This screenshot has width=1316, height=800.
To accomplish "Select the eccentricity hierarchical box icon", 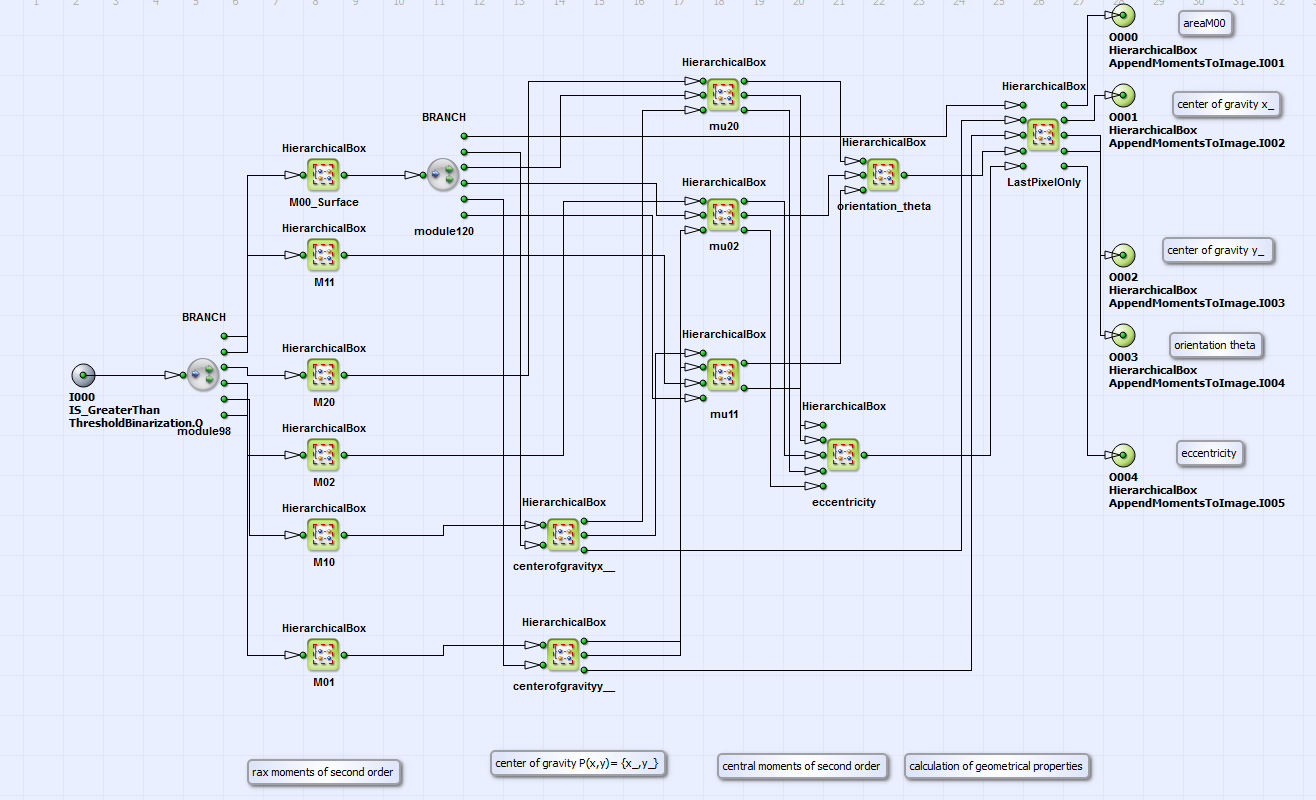I will (x=843, y=455).
